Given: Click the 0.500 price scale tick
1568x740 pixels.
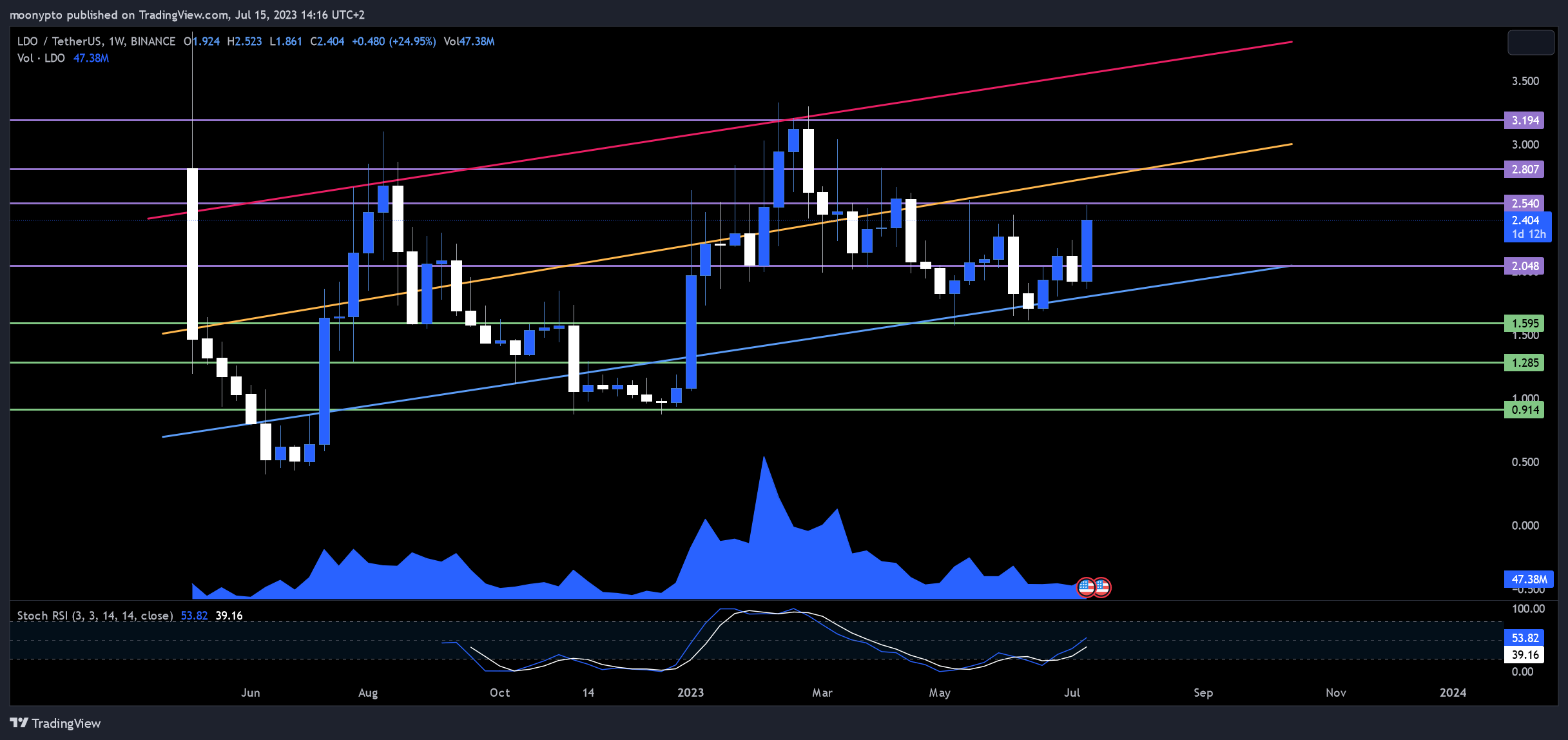Looking at the screenshot, I should (x=1525, y=462).
